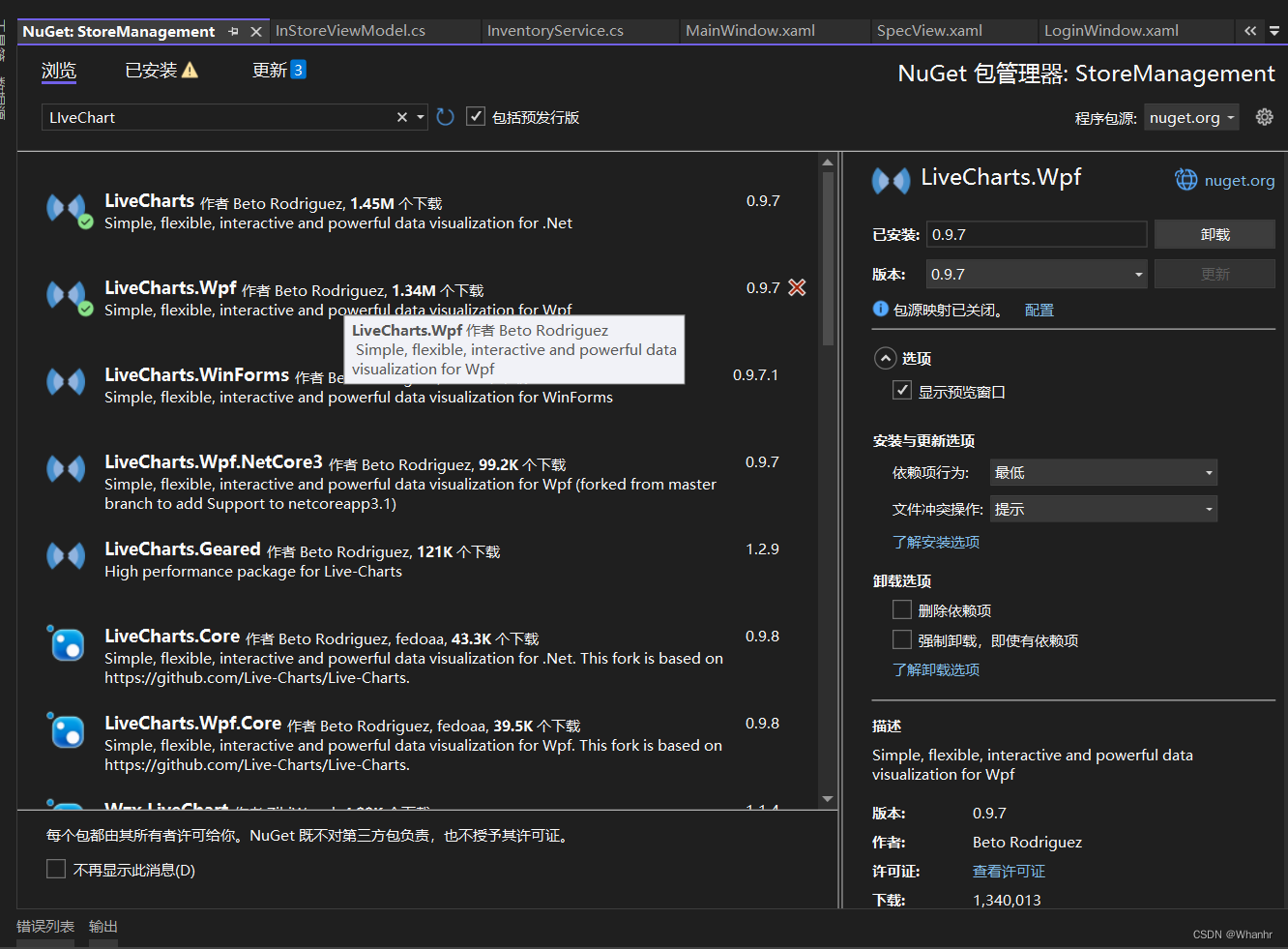The width and height of the screenshot is (1288, 949).
Task: Uncheck 包括预发行版
Action: click(476, 115)
